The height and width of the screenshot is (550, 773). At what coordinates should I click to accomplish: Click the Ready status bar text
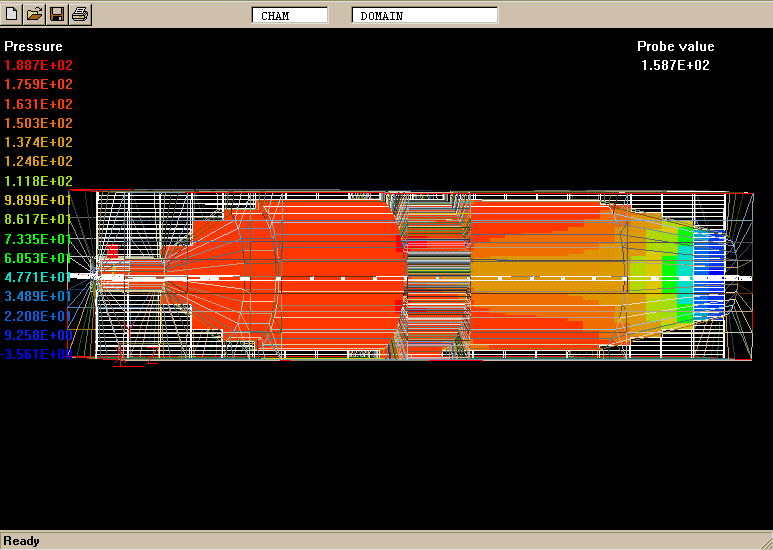22,541
